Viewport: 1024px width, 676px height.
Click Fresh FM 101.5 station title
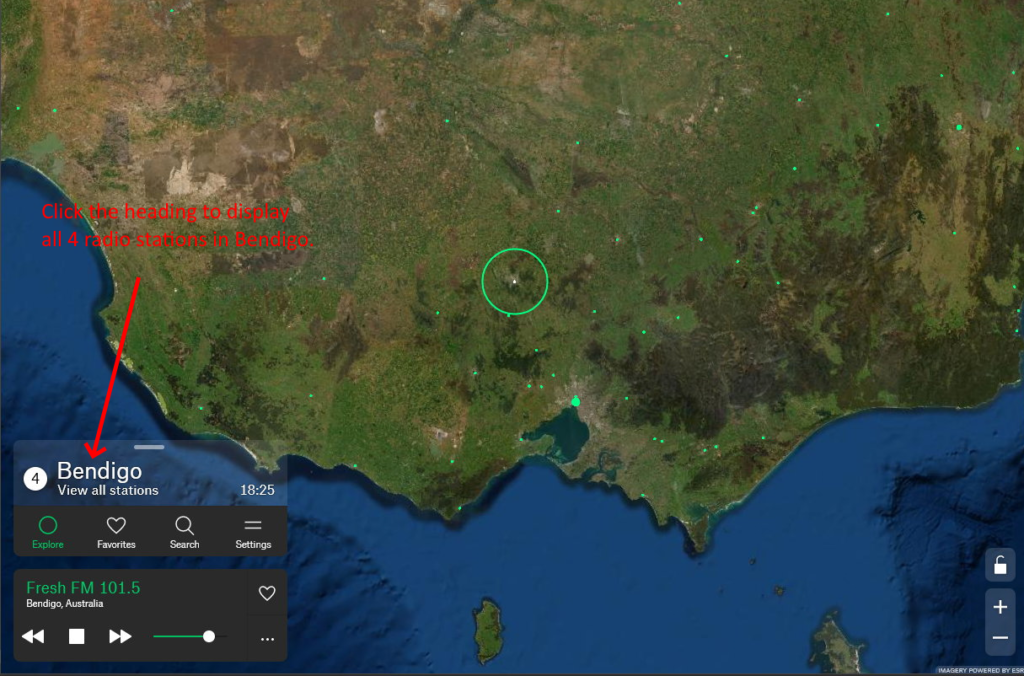point(83,588)
